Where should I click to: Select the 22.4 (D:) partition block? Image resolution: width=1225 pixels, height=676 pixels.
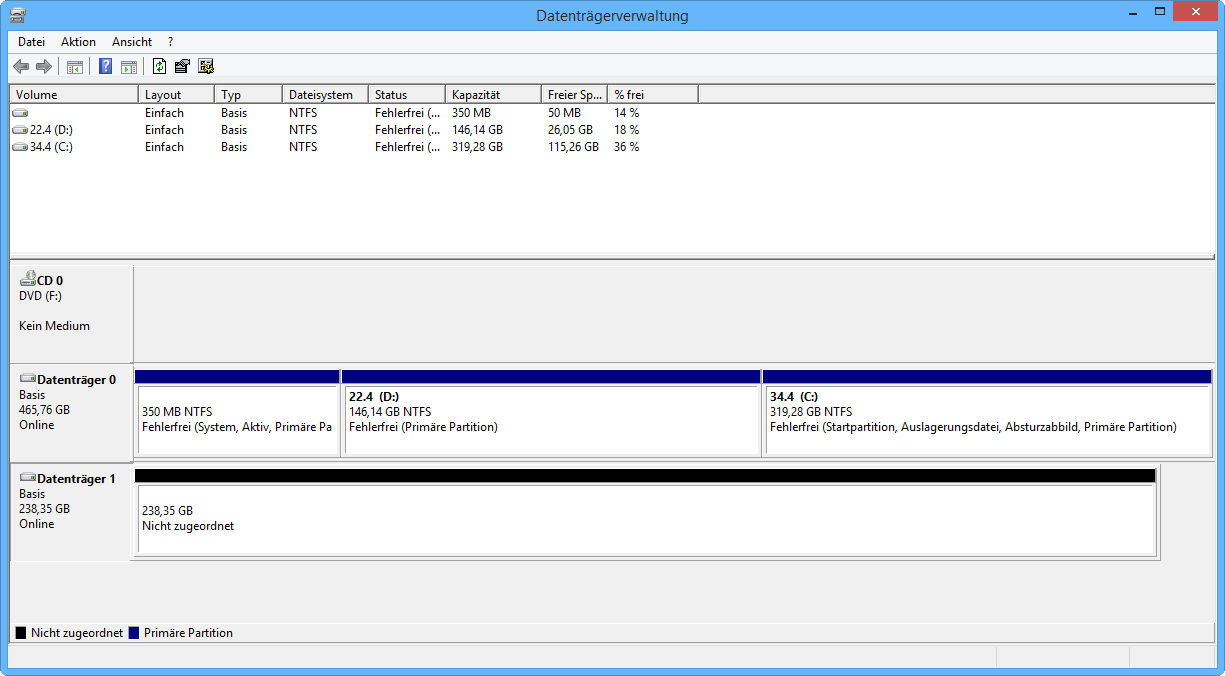tap(550, 420)
